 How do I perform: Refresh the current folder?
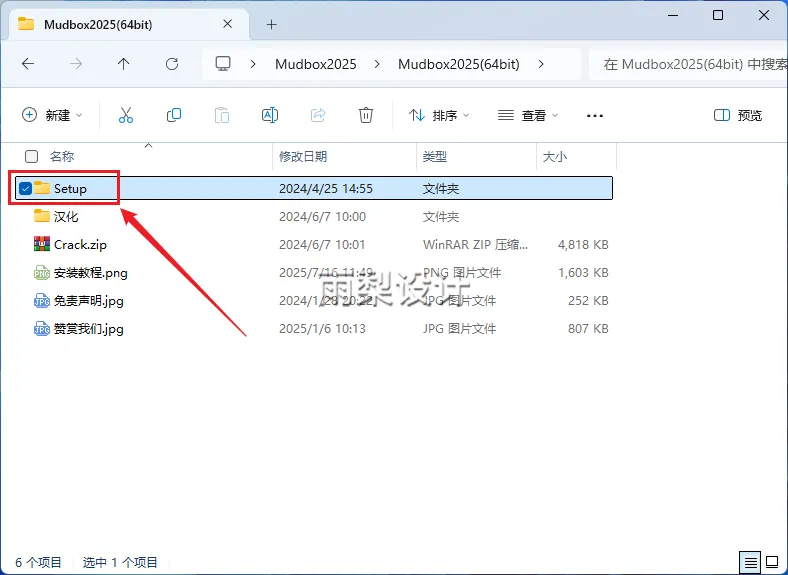(172, 64)
